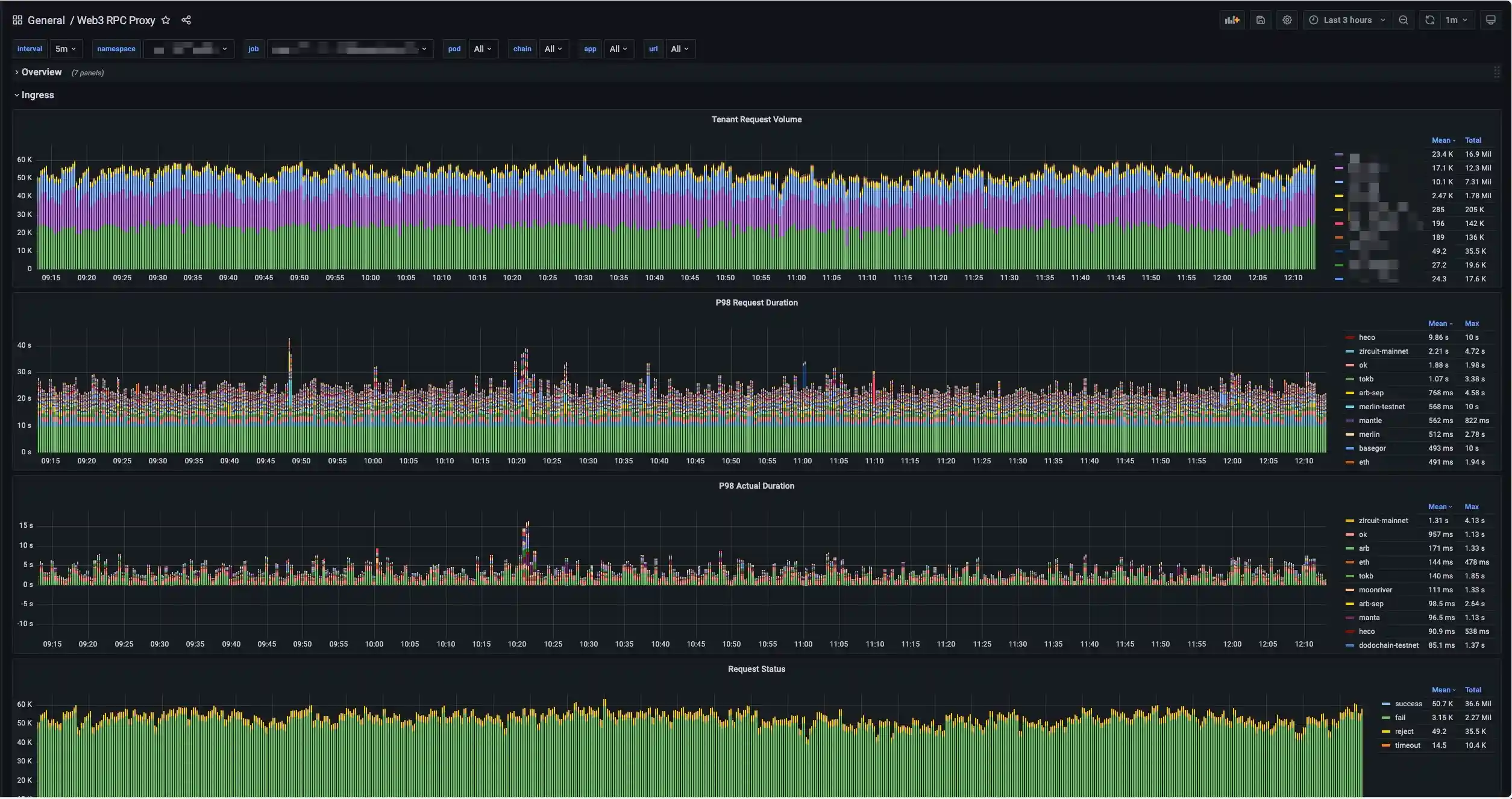Collapse the Ingress row
This screenshot has width=1512, height=799.
[x=37, y=95]
